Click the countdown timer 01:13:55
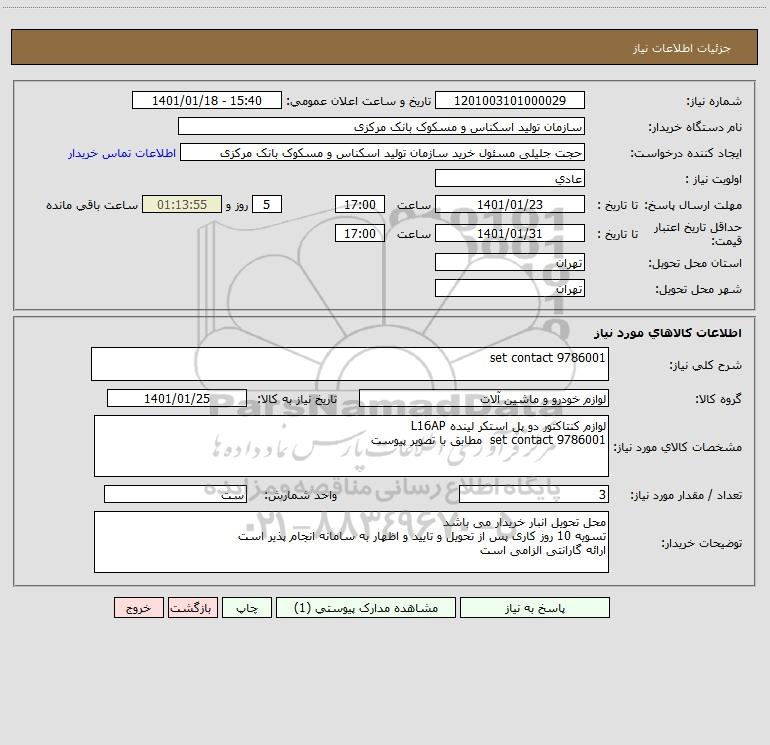Viewport: 770px width, 745px height. (x=182, y=204)
